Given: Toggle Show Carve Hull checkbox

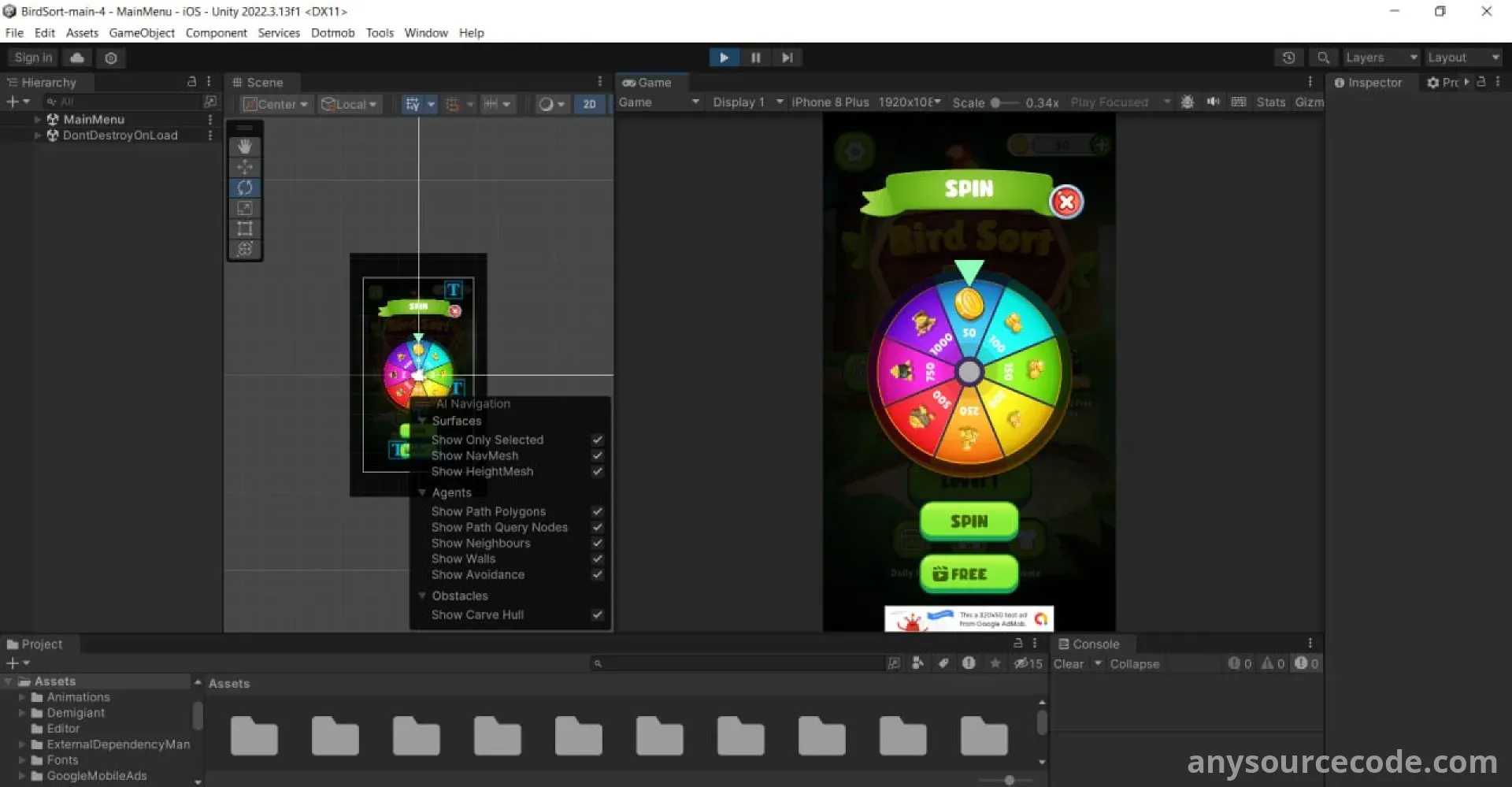Looking at the screenshot, I should tap(598, 614).
